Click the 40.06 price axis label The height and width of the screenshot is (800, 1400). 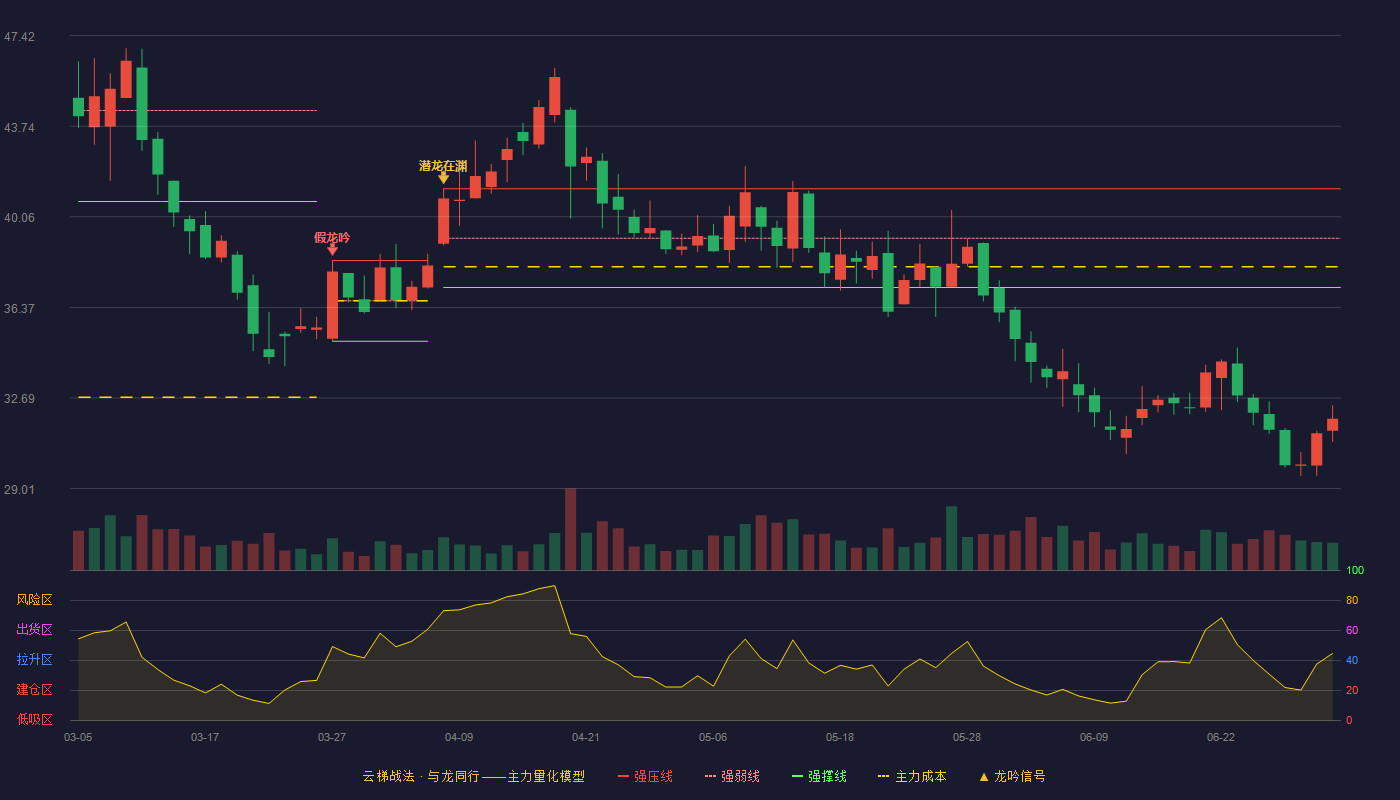(19, 218)
